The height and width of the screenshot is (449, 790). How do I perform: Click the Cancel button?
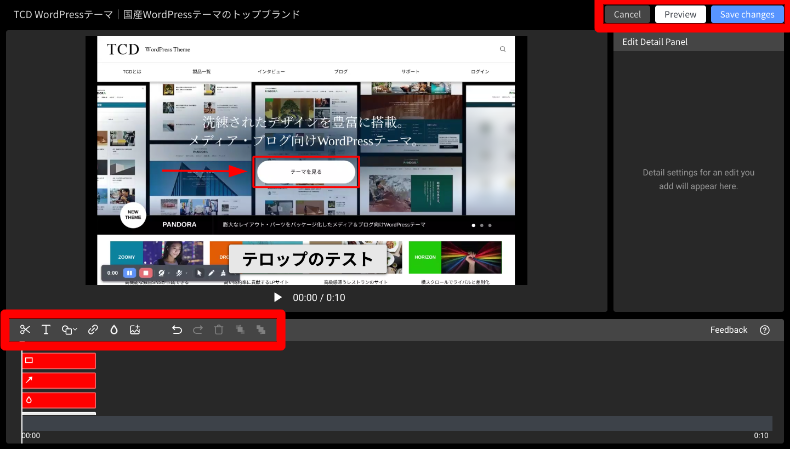[627, 15]
